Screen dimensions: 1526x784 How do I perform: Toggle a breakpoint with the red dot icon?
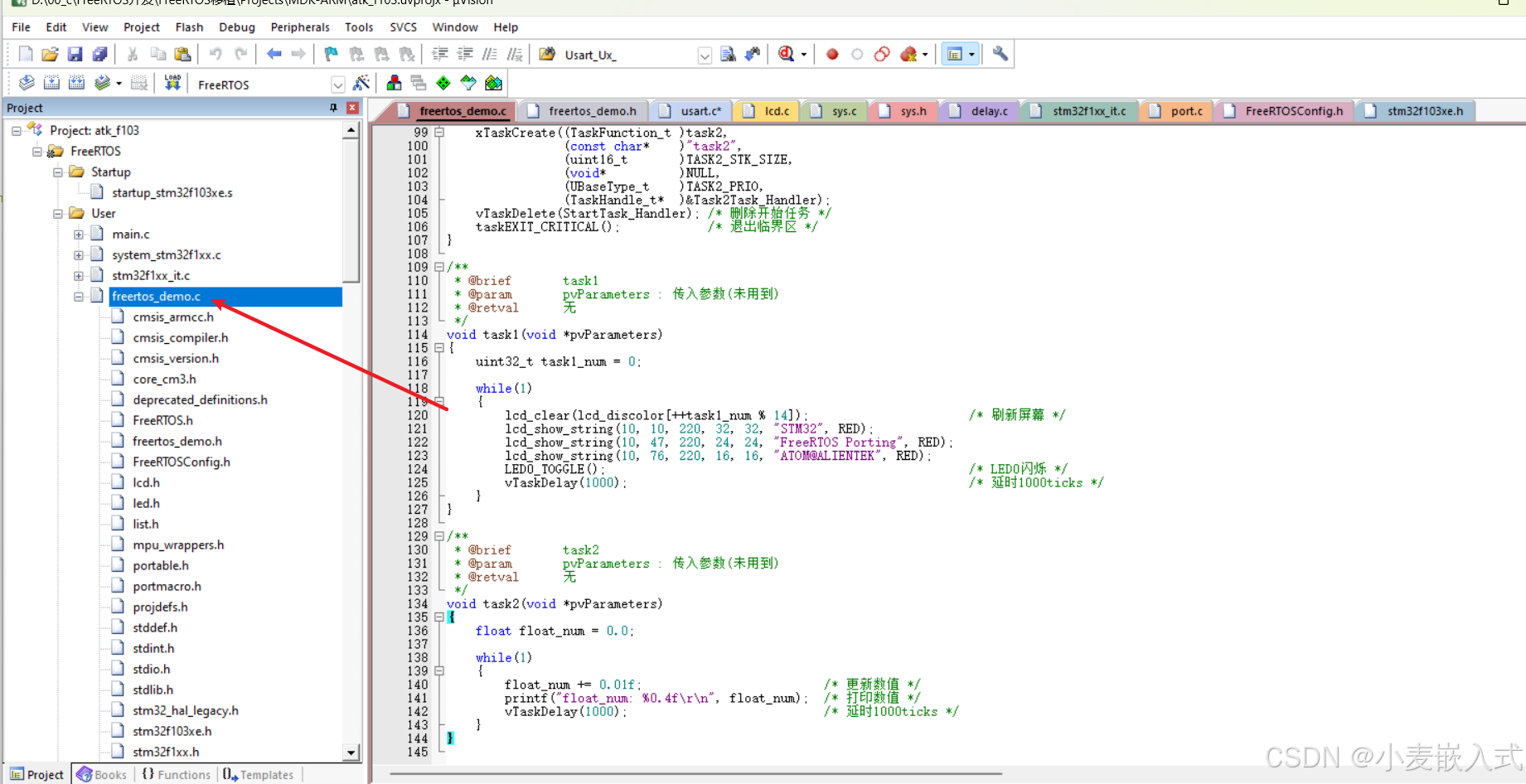click(831, 53)
